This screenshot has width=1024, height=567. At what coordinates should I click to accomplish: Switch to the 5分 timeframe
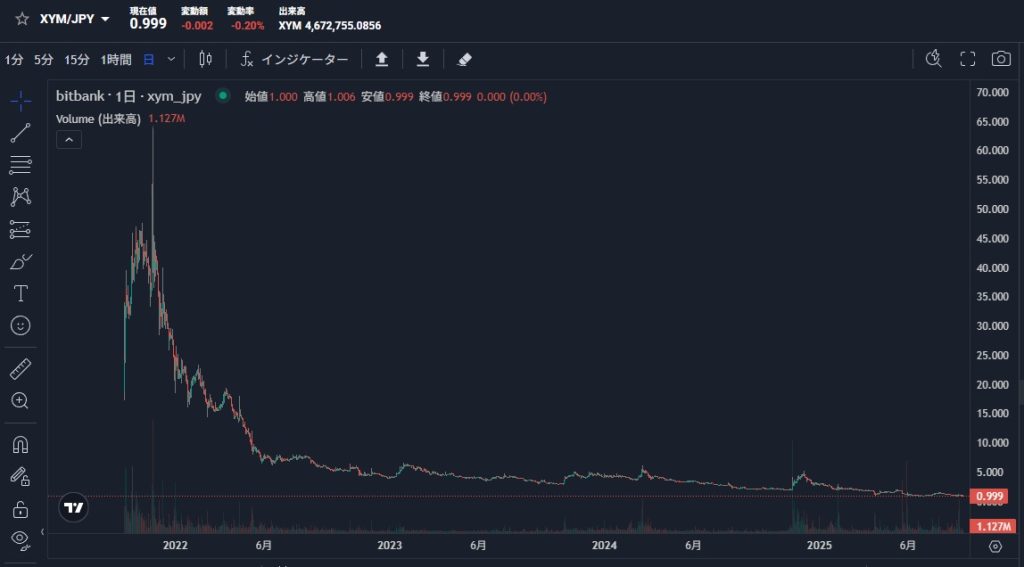pyautogui.click(x=44, y=60)
